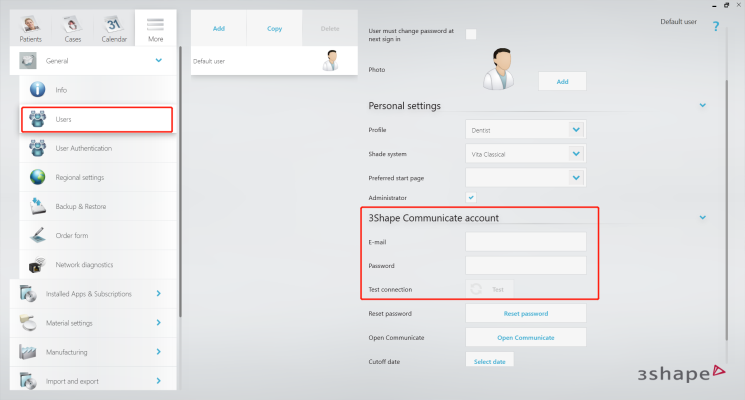Click Import and export icon
745x400 pixels.
pos(28,381)
